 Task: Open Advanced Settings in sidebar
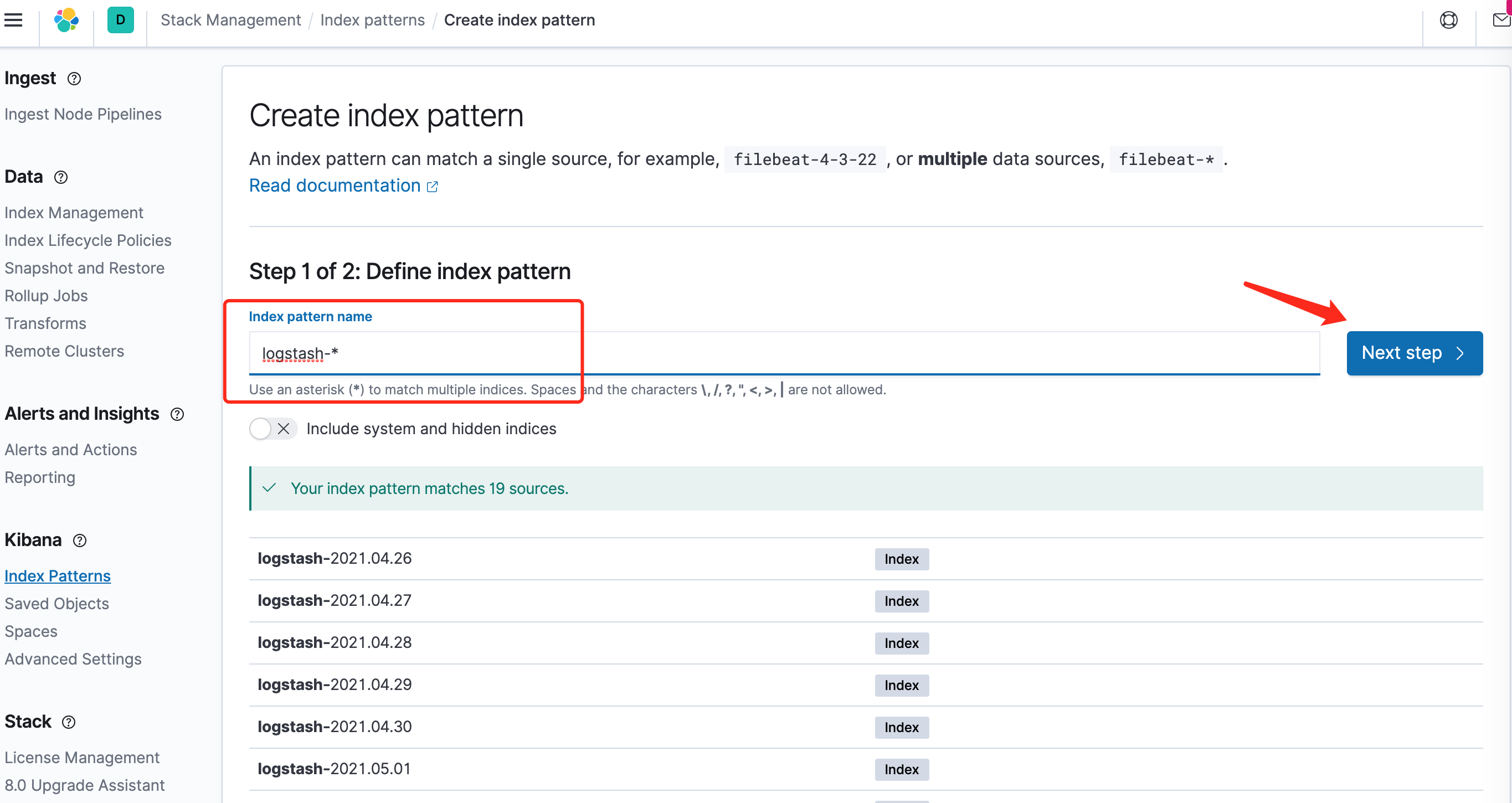(73, 659)
